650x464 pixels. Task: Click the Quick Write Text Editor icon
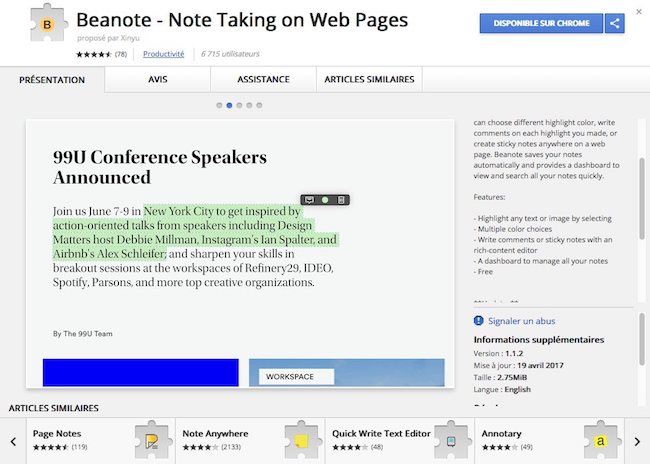point(450,440)
